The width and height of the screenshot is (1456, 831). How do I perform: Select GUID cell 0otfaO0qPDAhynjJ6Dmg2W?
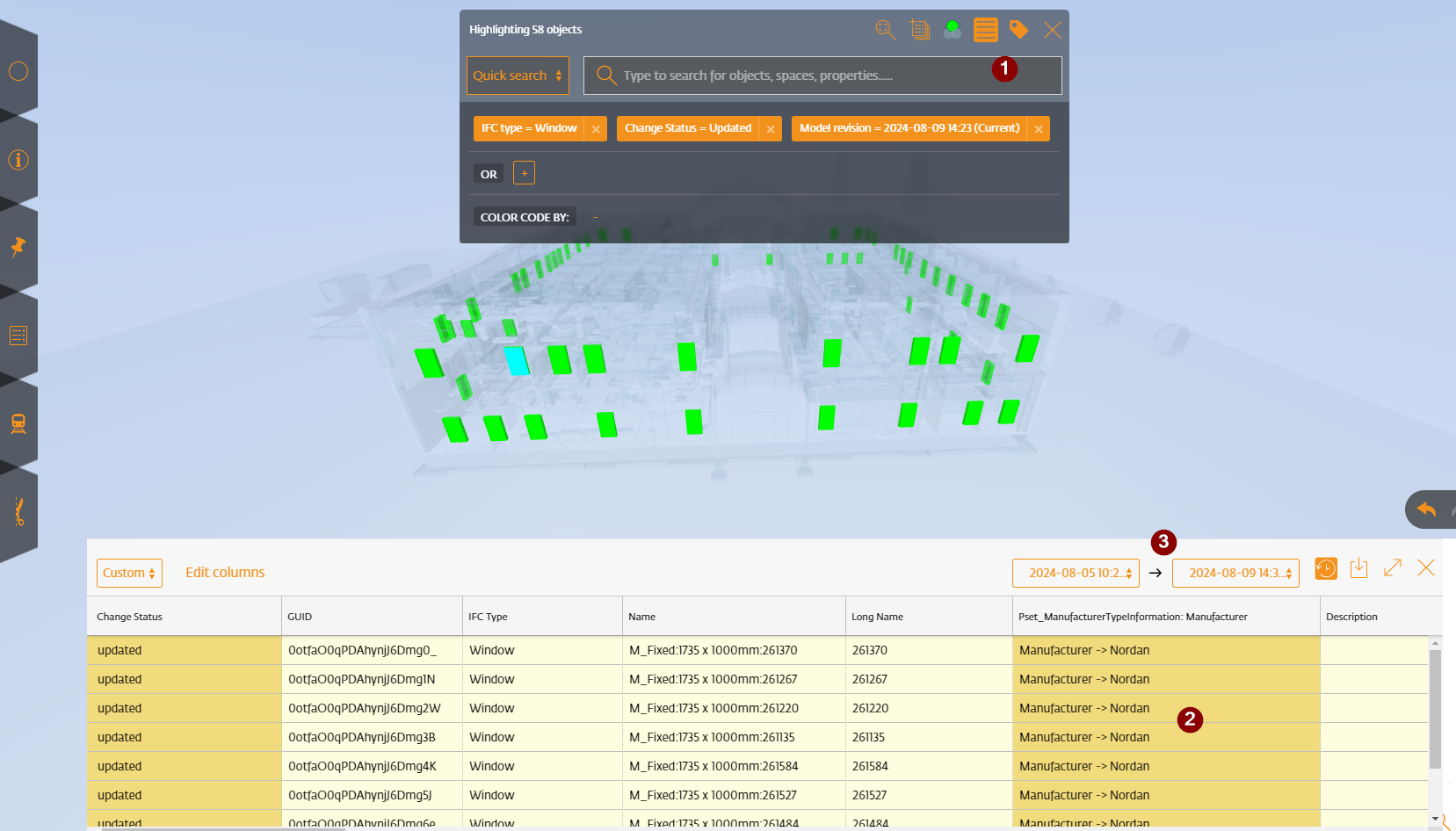tap(372, 708)
